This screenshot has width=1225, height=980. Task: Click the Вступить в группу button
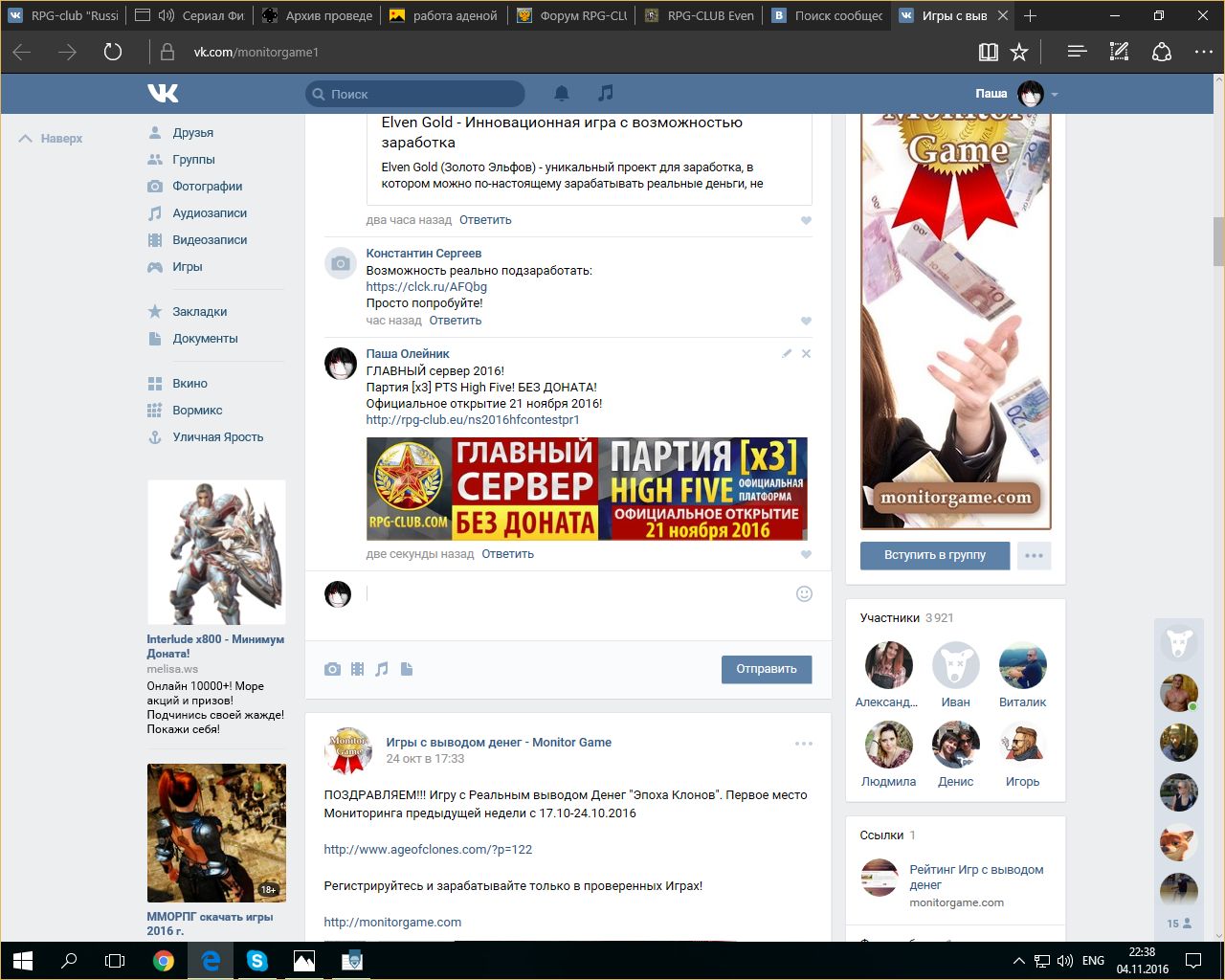click(934, 555)
